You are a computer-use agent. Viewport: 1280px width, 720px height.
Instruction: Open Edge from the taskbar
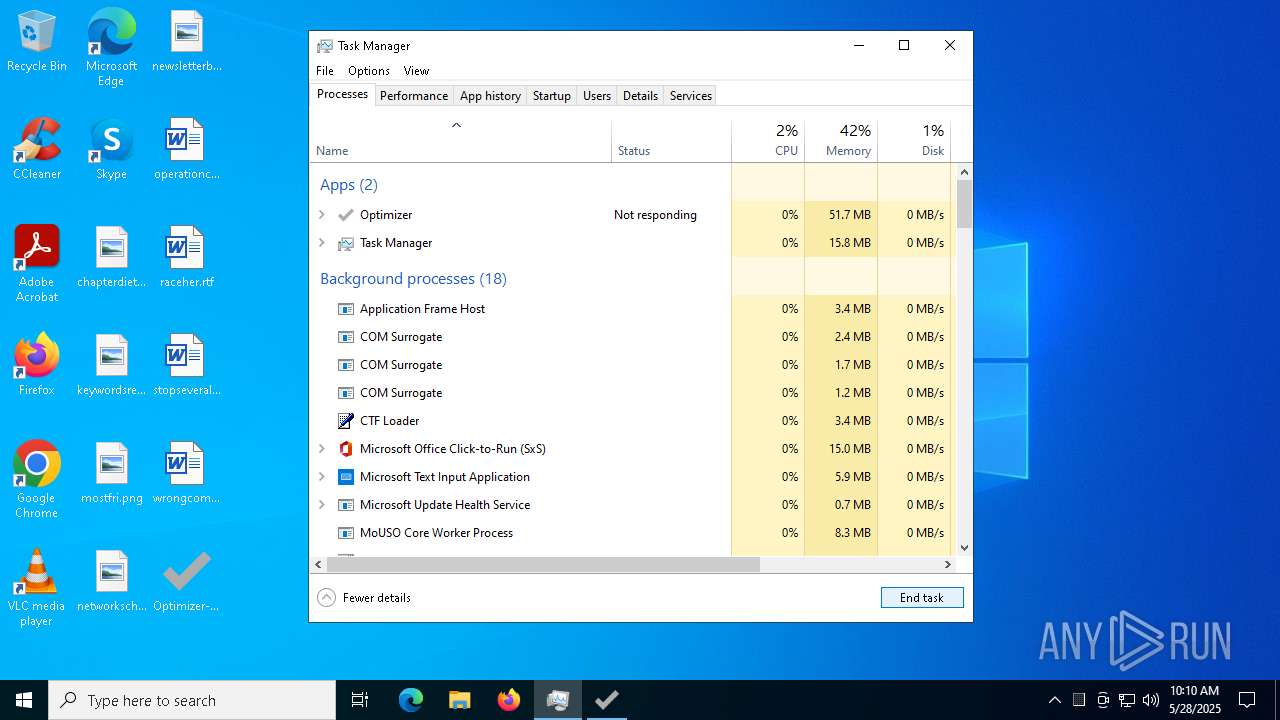tap(411, 700)
